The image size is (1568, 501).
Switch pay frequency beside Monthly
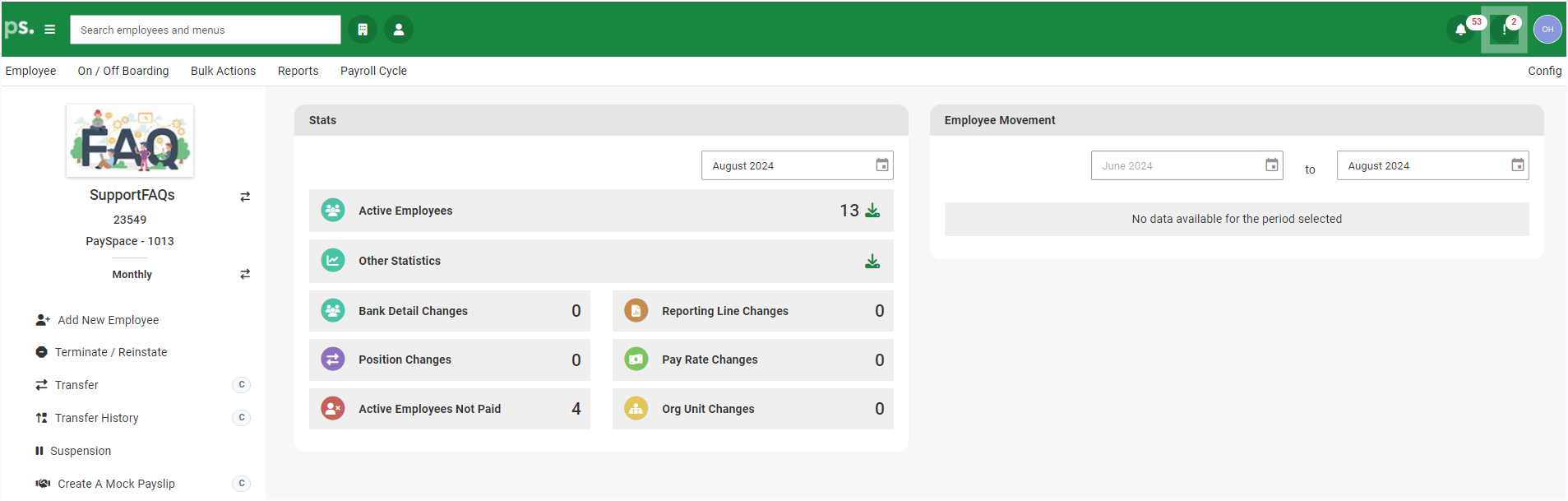(245, 274)
